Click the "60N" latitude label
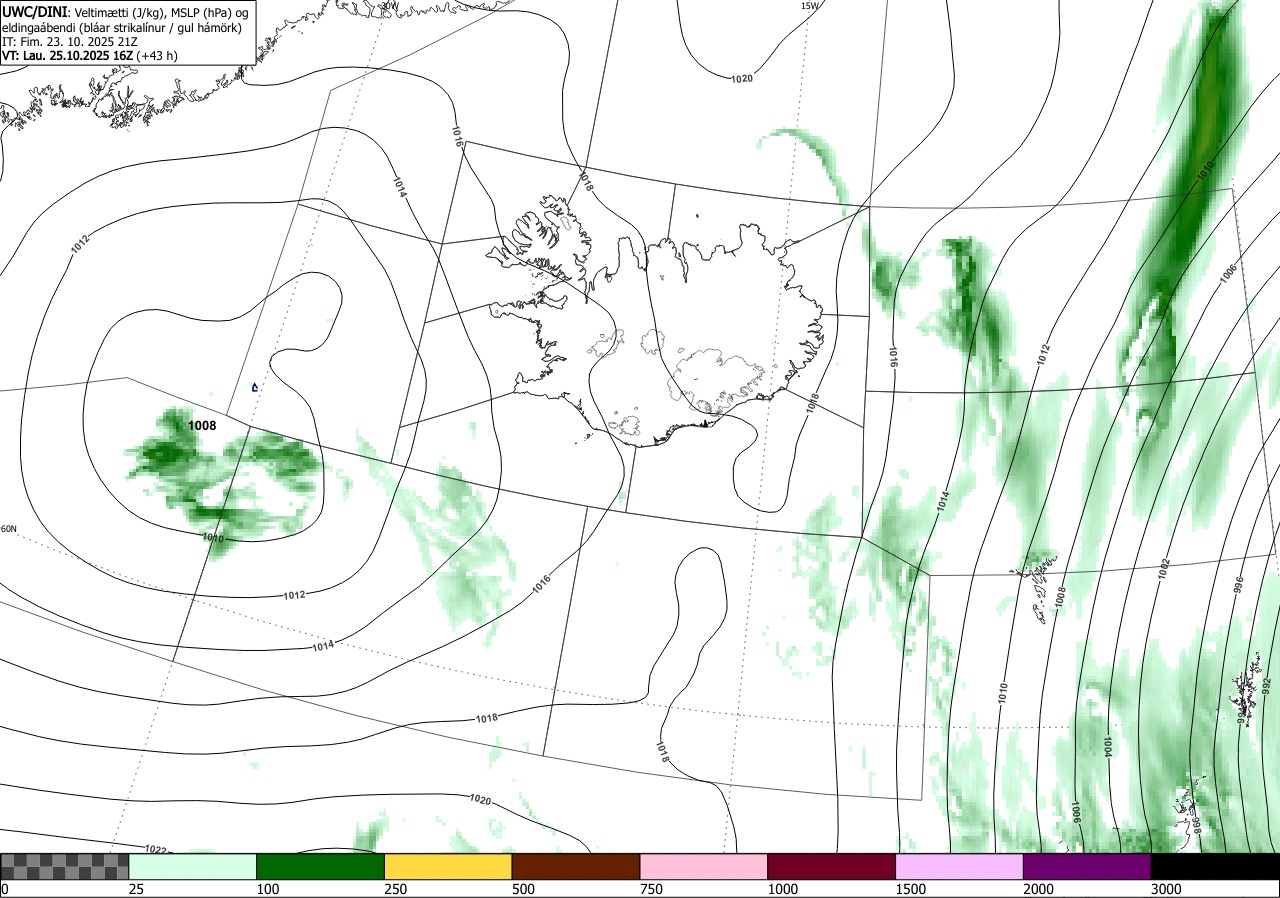This screenshot has width=1280, height=898. click(8, 529)
